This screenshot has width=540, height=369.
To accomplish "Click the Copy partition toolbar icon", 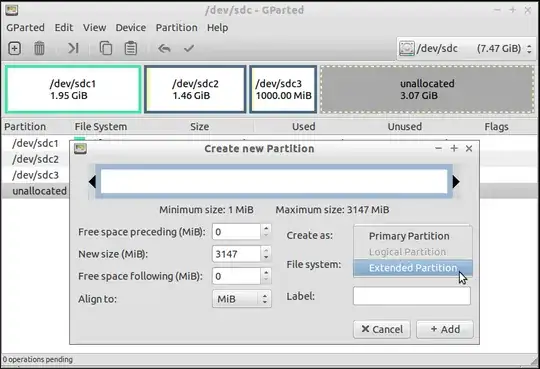I will coord(106,48).
